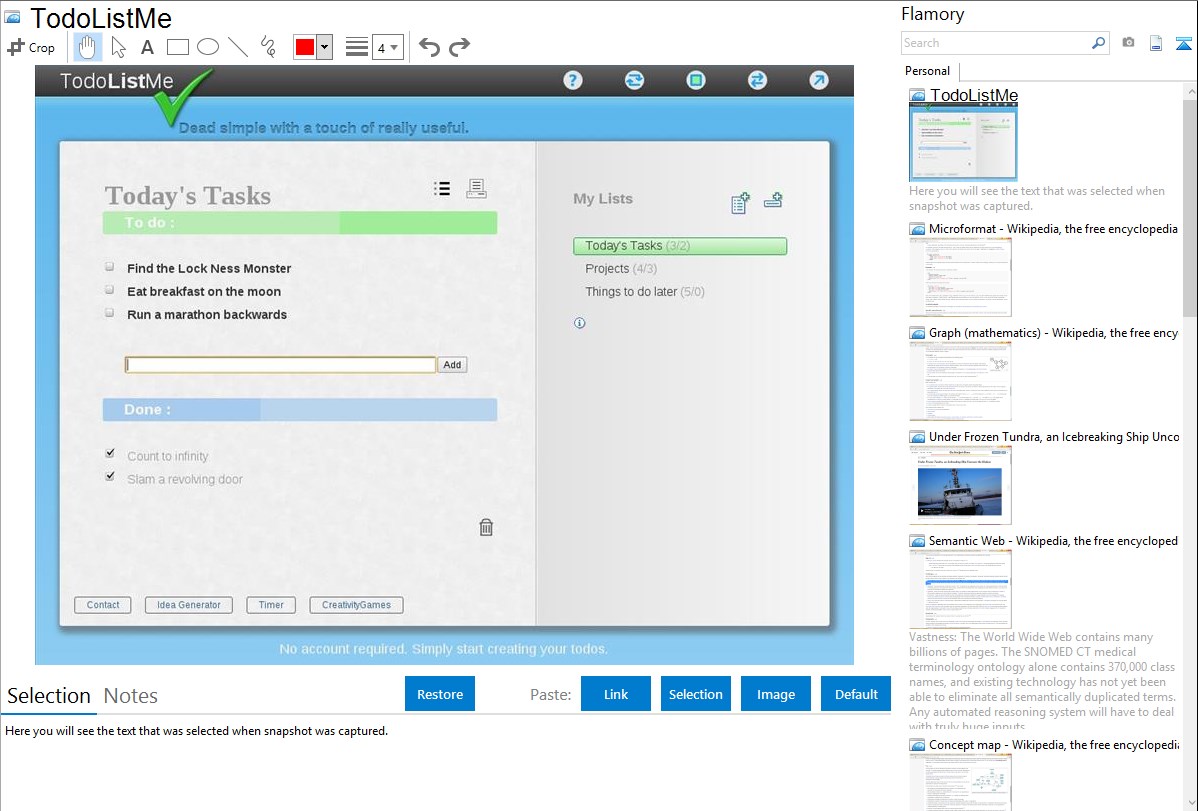Undo the last annotation
This screenshot has width=1198, height=811.
[429, 47]
